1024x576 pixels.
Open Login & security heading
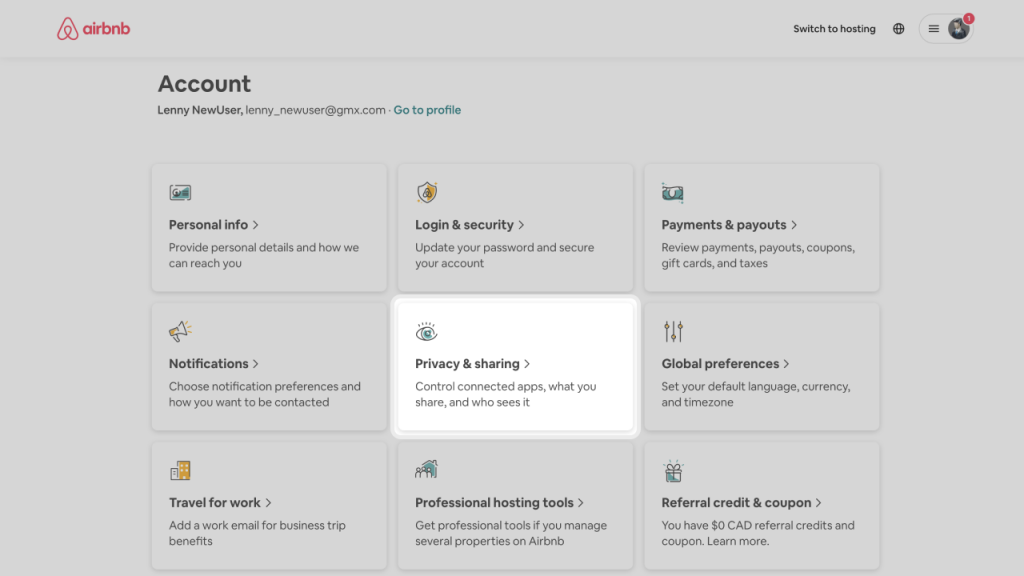pos(464,225)
